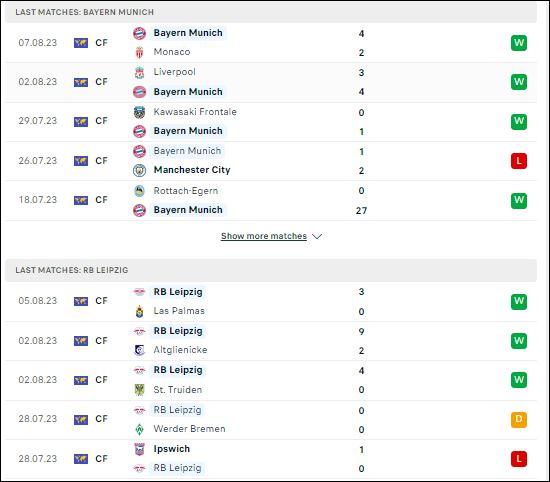Viewport: 550px width, 482px height.
Task: Open the Show more matches link
Action: tap(264, 236)
